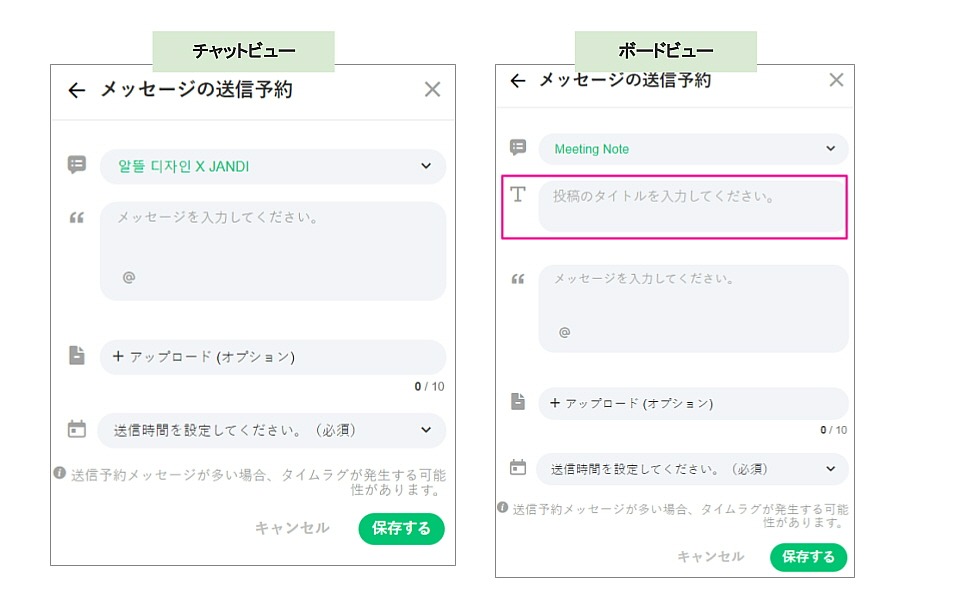The height and width of the screenshot is (600, 960).
Task: Click calendar icon in チャットビュー panel
Action: click(x=77, y=430)
